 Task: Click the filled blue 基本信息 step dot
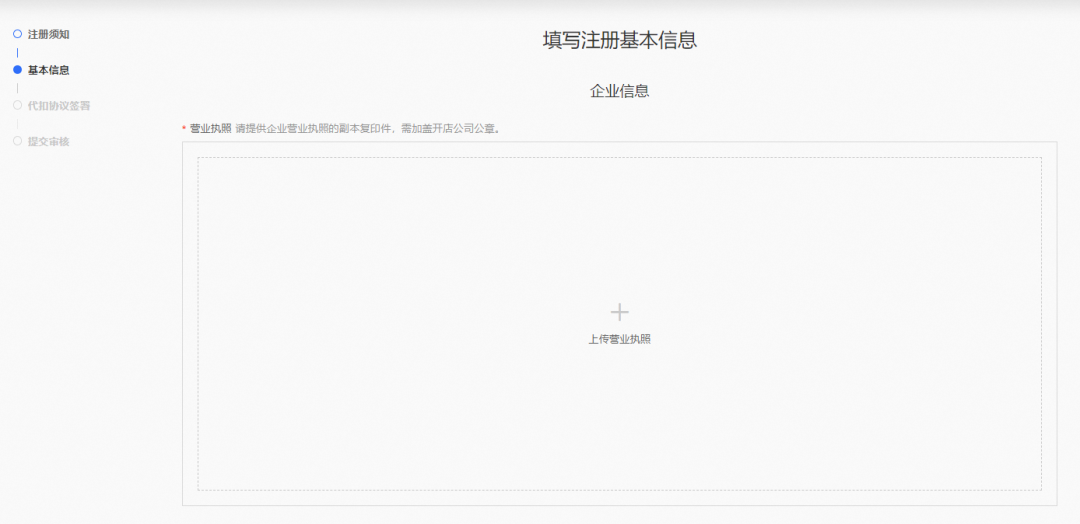point(17,70)
